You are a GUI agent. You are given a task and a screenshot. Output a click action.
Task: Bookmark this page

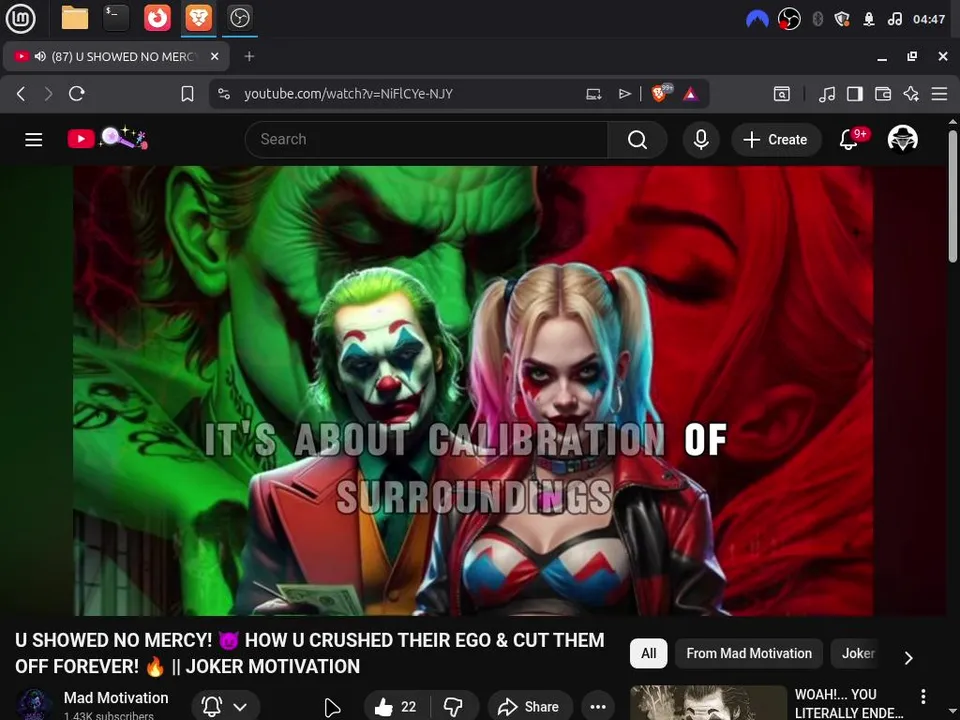(187, 94)
